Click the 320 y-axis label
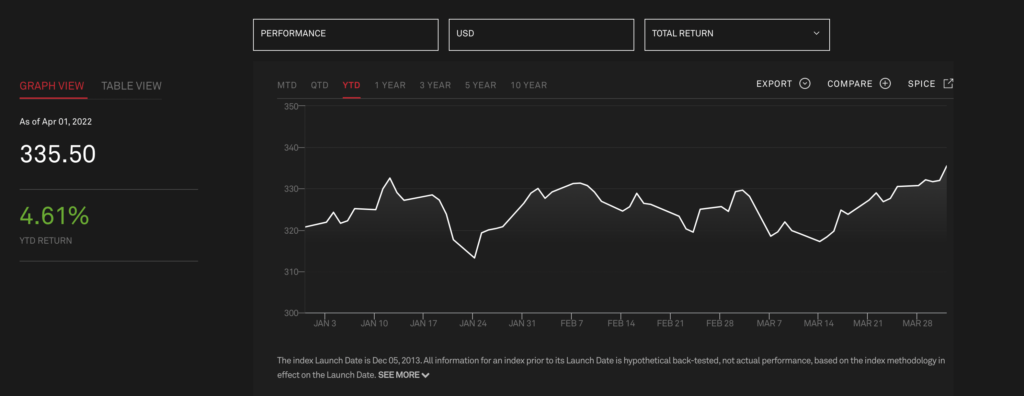Image resolution: width=1024 pixels, height=396 pixels. [x=291, y=231]
